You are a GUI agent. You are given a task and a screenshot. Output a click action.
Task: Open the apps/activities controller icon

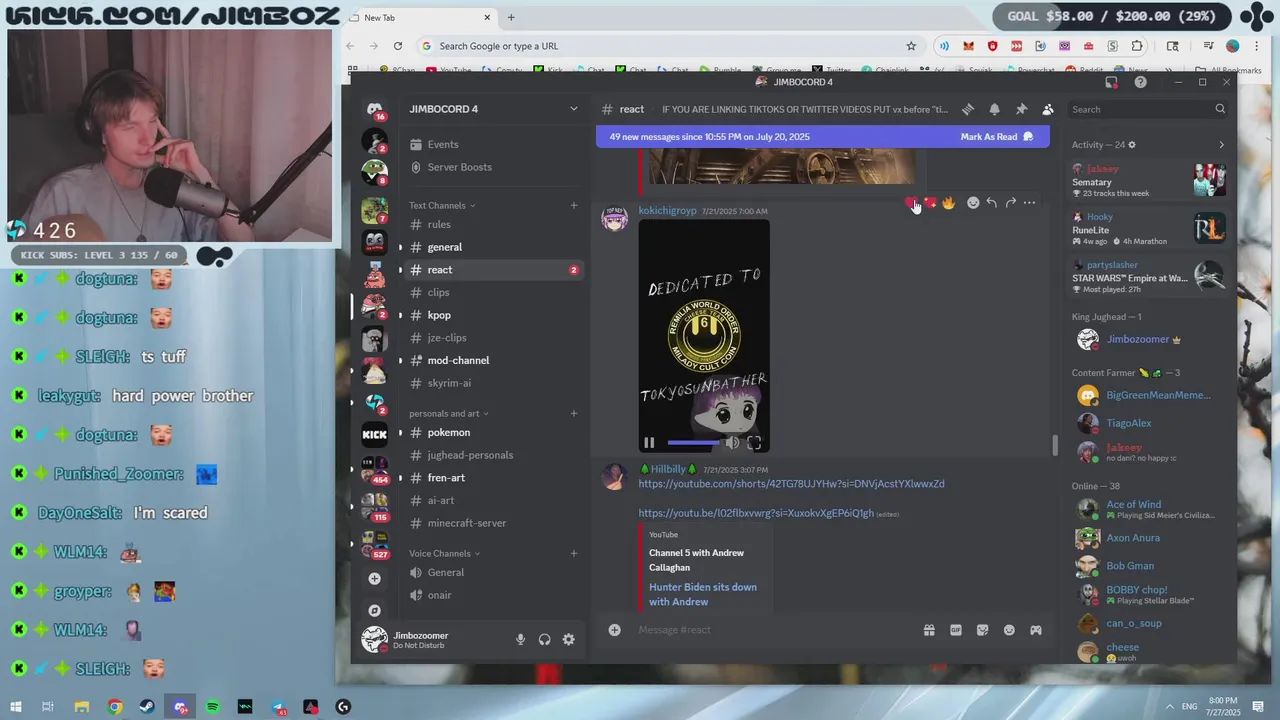(x=1036, y=630)
